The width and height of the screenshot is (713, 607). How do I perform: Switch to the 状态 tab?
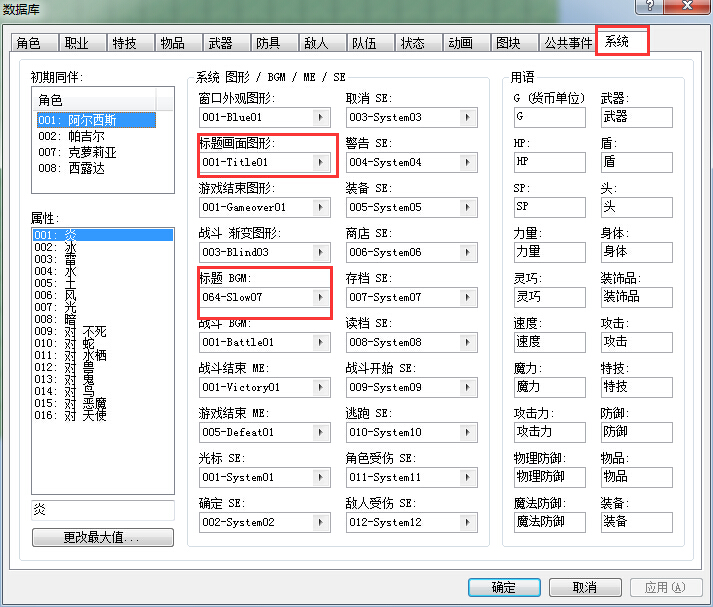419,43
